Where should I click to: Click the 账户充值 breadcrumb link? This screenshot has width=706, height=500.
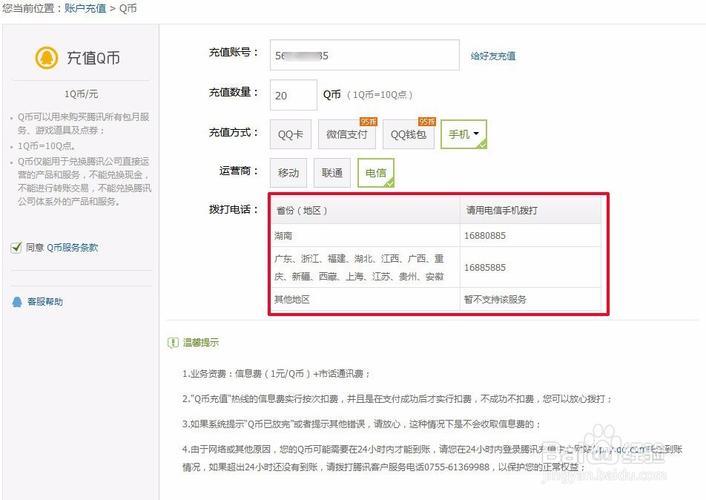coord(85,8)
